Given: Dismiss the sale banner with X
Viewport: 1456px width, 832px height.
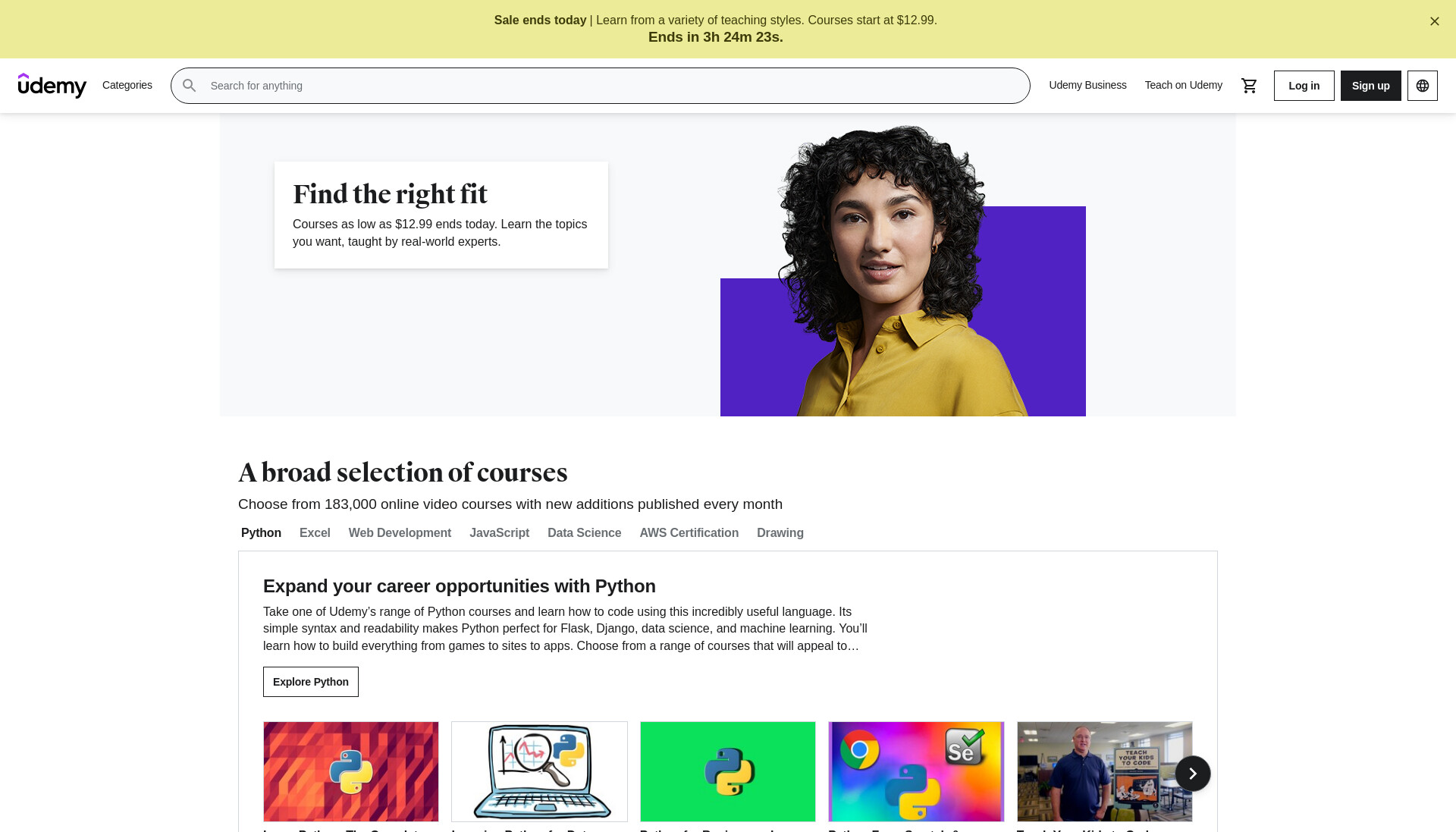Looking at the screenshot, I should [1435, 21].
